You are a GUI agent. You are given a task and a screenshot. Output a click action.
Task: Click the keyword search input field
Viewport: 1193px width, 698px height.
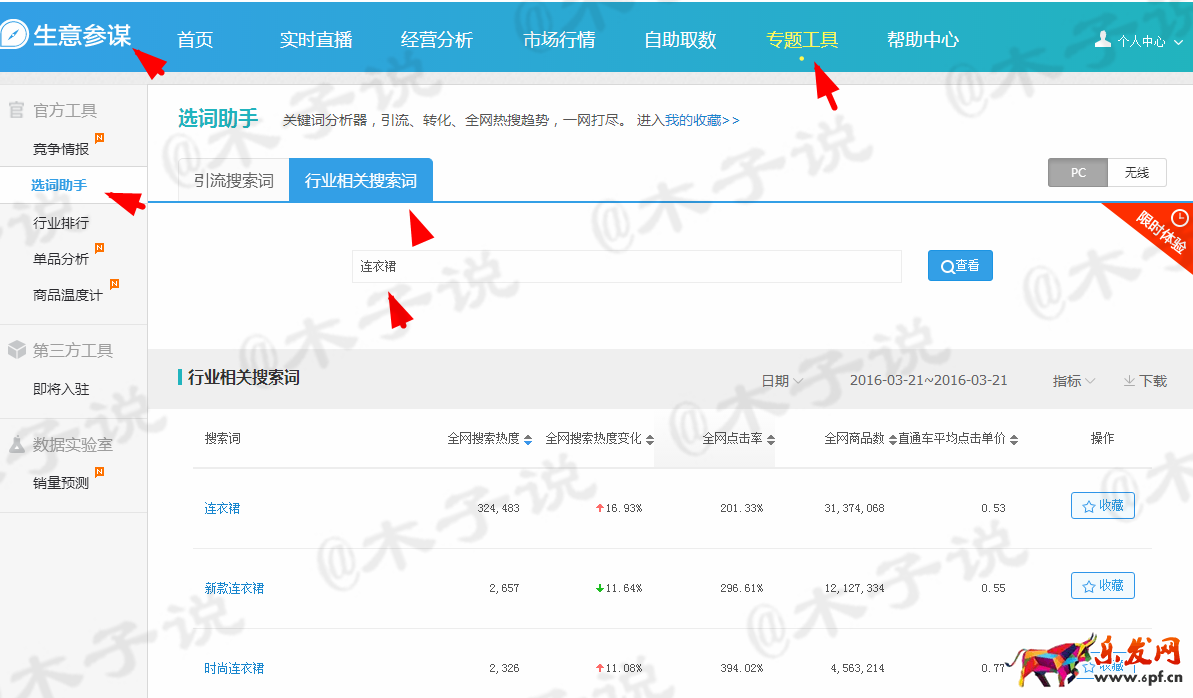[x=626, y=267]
